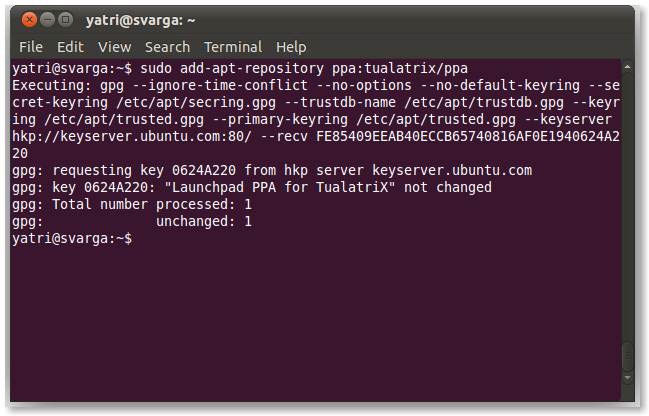Image resolution: width=649 pixels, height=416 pixels.
Task: Click the scrollbar down arrow
Action: point(627,378)
